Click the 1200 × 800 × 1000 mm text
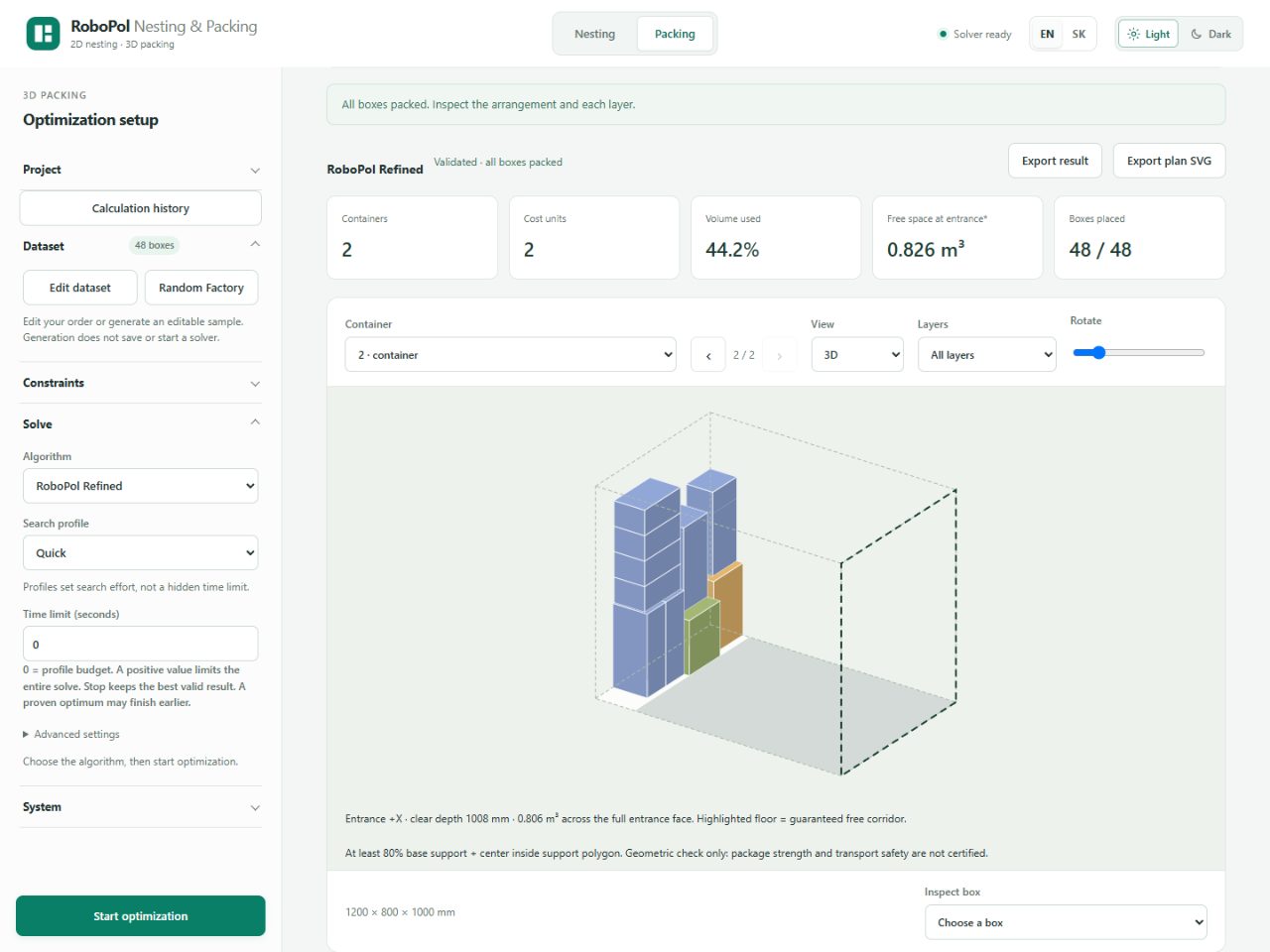This screenshot has width=1270, height=952. (x=400, y=912)
